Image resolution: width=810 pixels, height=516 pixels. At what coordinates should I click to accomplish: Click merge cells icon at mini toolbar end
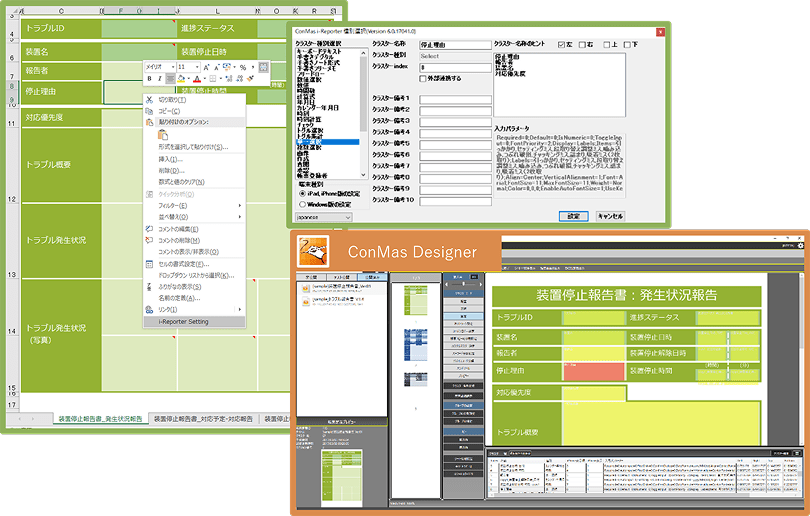coord(263,67)
